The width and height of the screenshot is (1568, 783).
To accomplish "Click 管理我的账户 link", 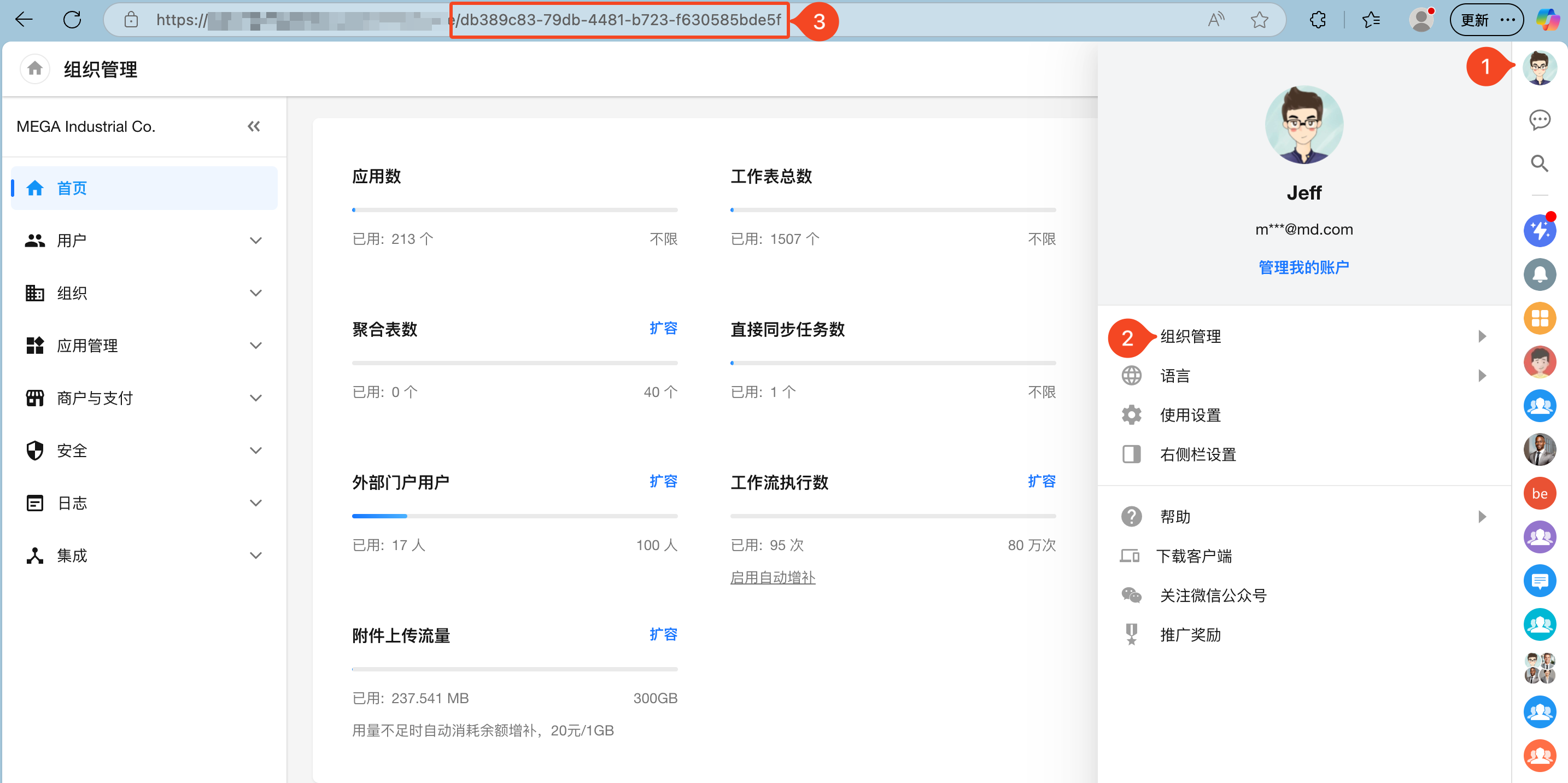I will [x=1303, y=267].
